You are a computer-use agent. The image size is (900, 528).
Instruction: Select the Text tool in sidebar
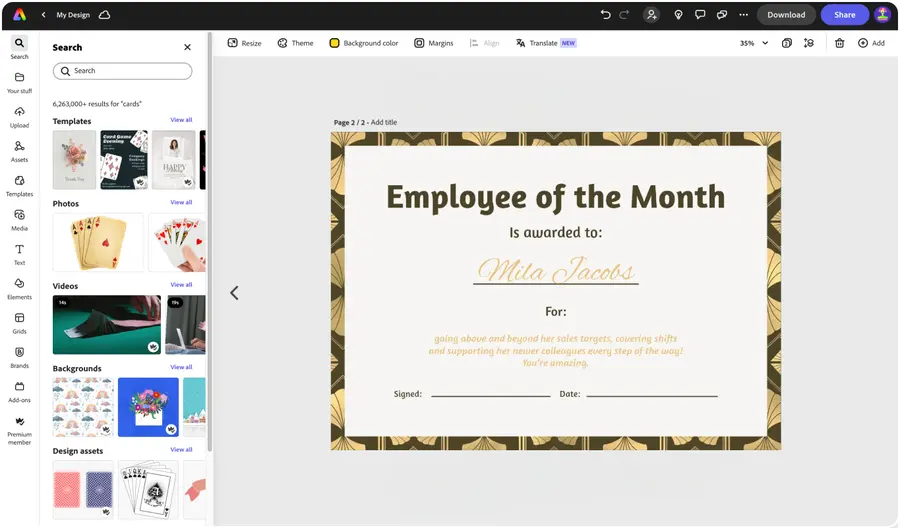20,254
